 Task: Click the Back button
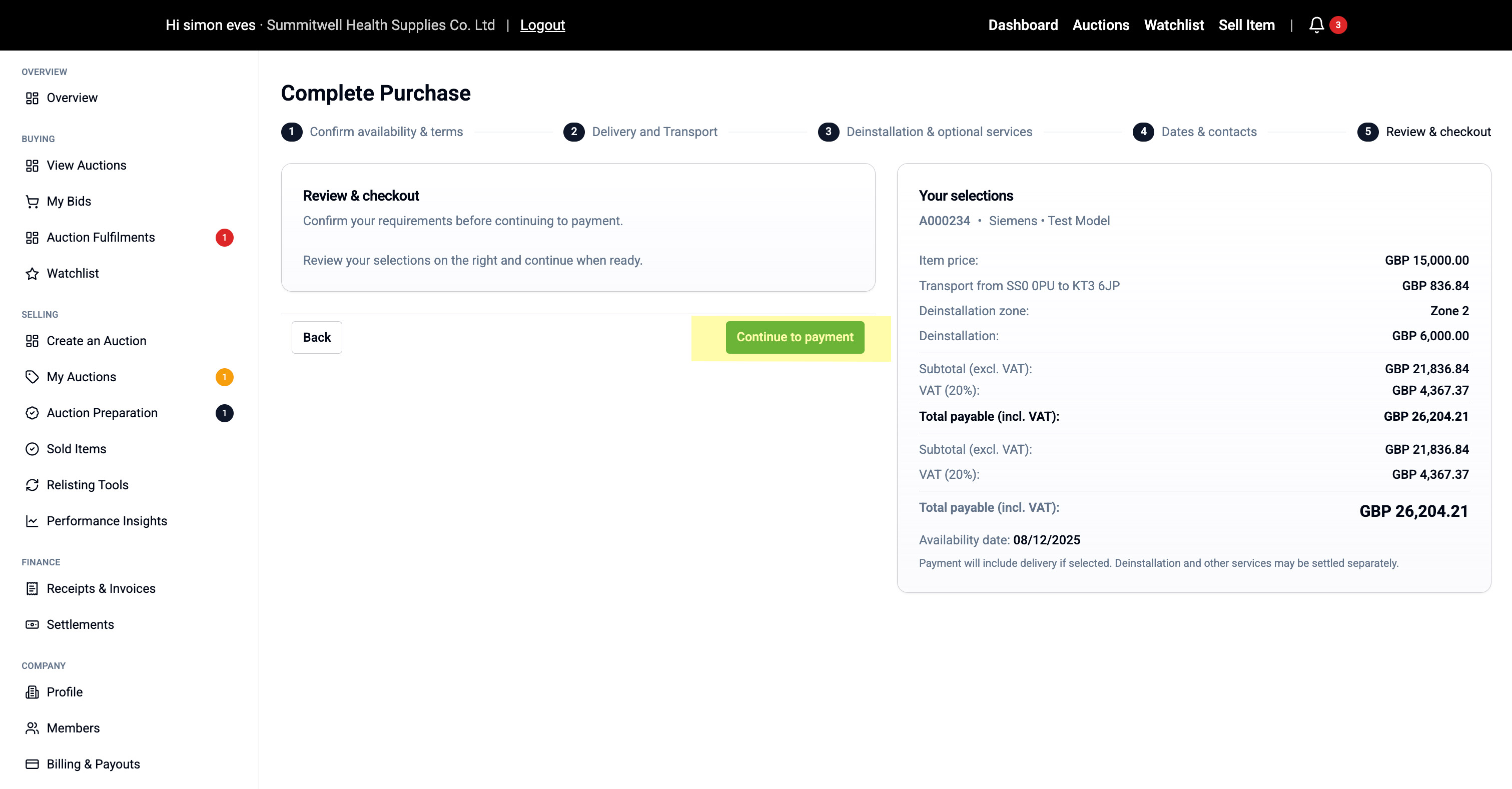(x=316, y=337)
